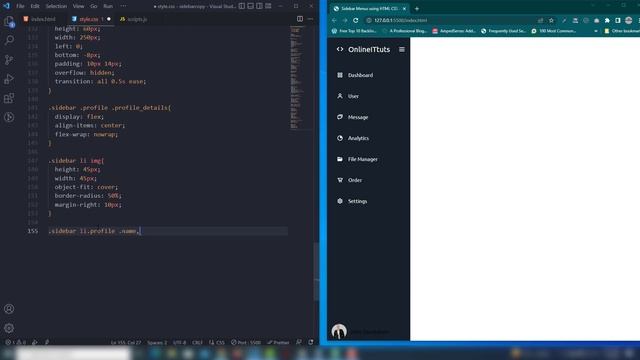Open errors and warnings in status bar
Screen dimensions: 640x360
[x=16, y=342]
